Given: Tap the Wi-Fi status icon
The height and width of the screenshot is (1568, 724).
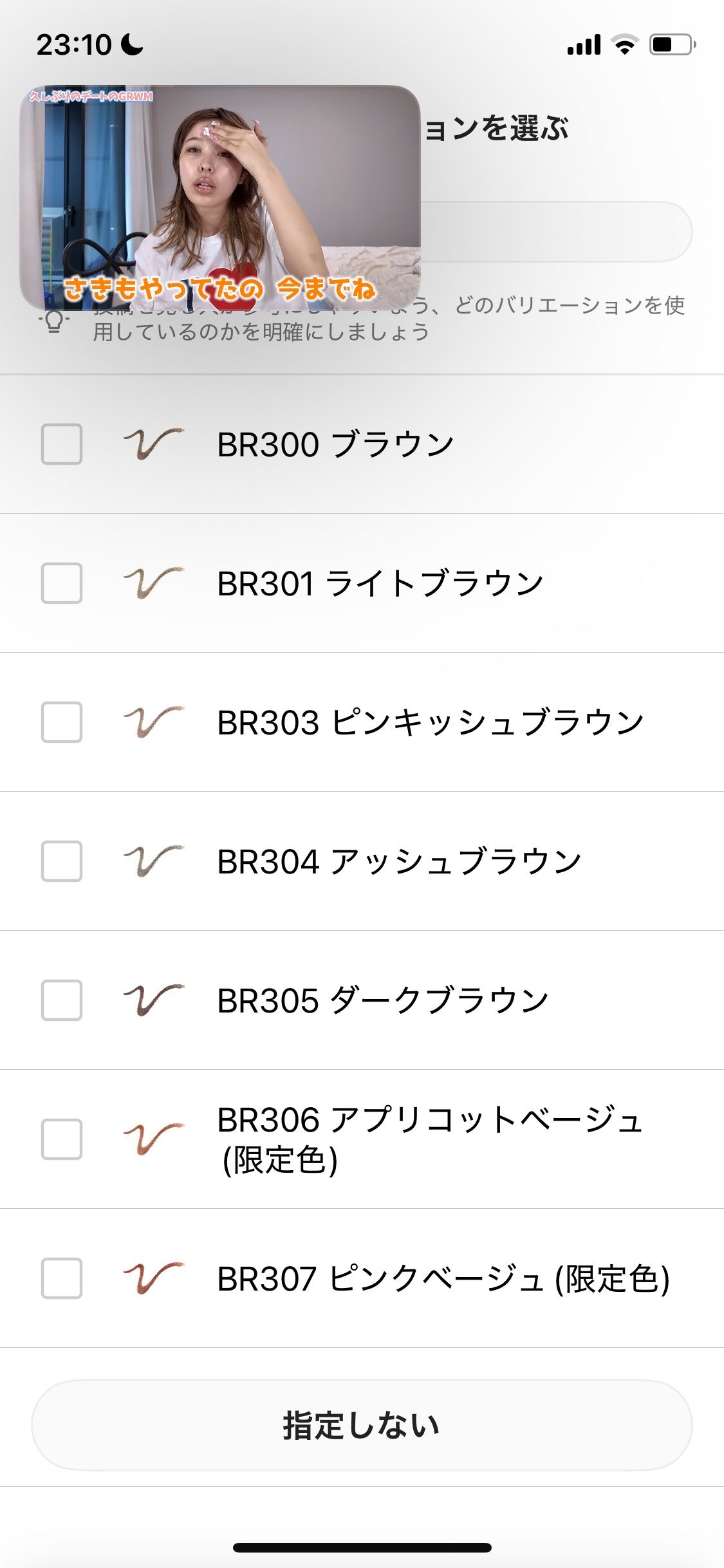Looking at the screenshot, I should pos(624,45).
